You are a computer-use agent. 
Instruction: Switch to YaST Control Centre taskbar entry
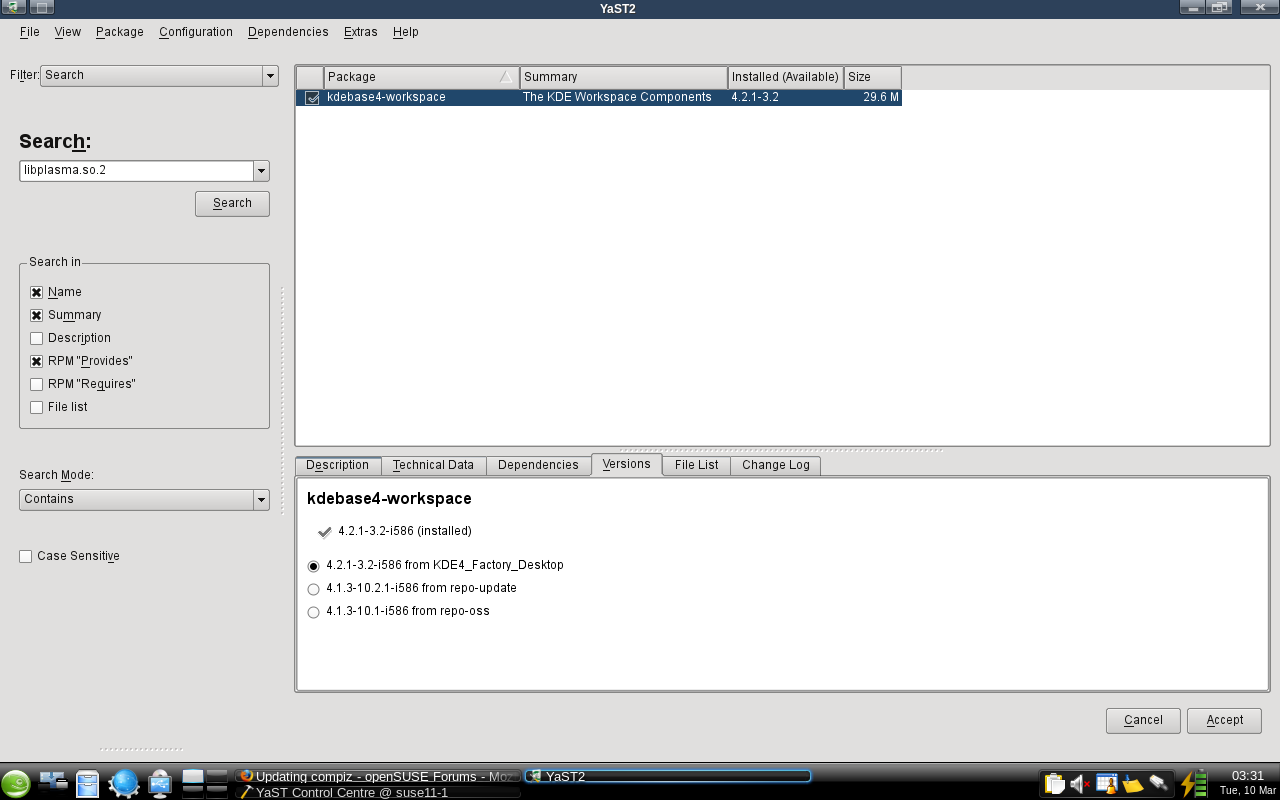(378, 792)
